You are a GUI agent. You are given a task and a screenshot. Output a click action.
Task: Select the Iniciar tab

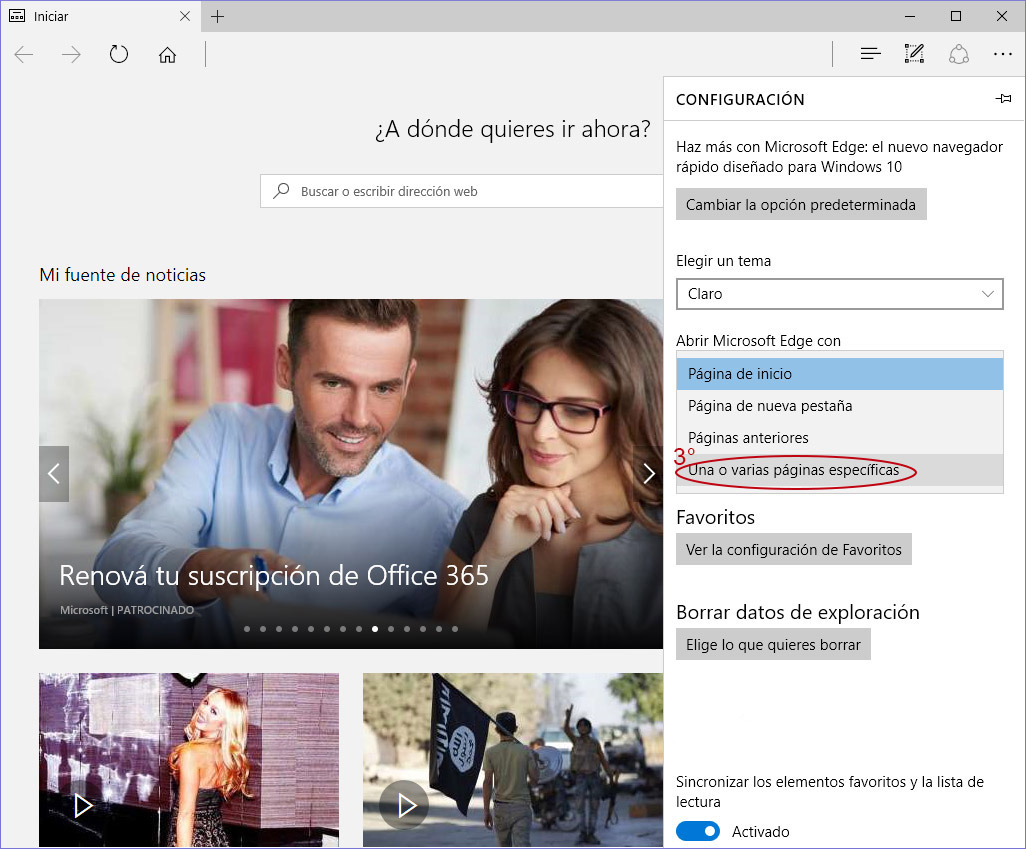point(100,16)
